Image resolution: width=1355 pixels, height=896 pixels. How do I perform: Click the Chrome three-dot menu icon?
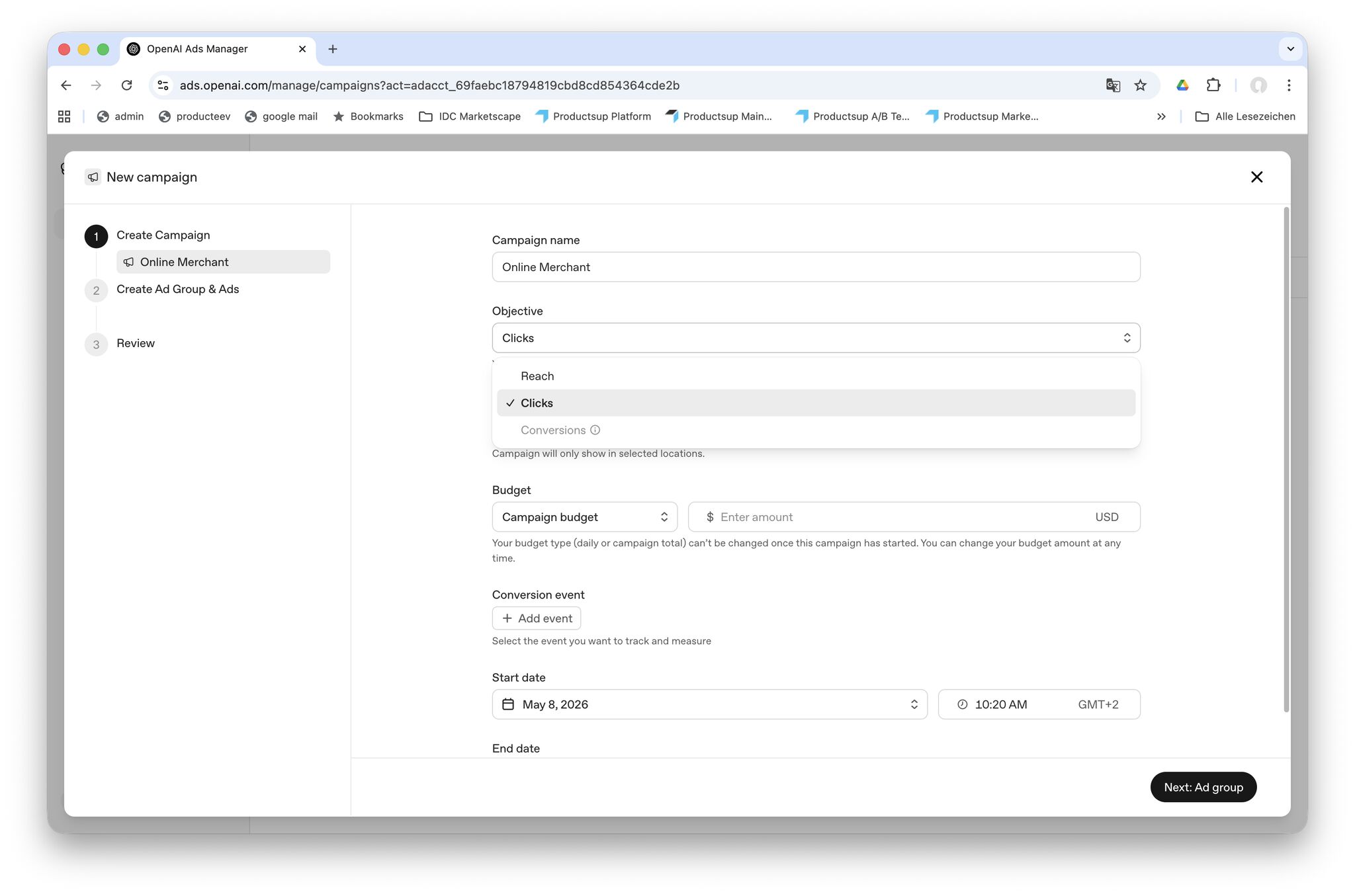point(1289,85)
